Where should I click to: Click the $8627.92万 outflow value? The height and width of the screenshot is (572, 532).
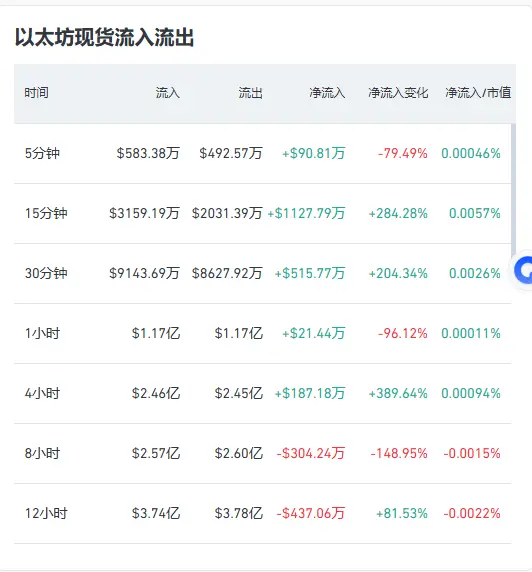click(x=227, y=273)
